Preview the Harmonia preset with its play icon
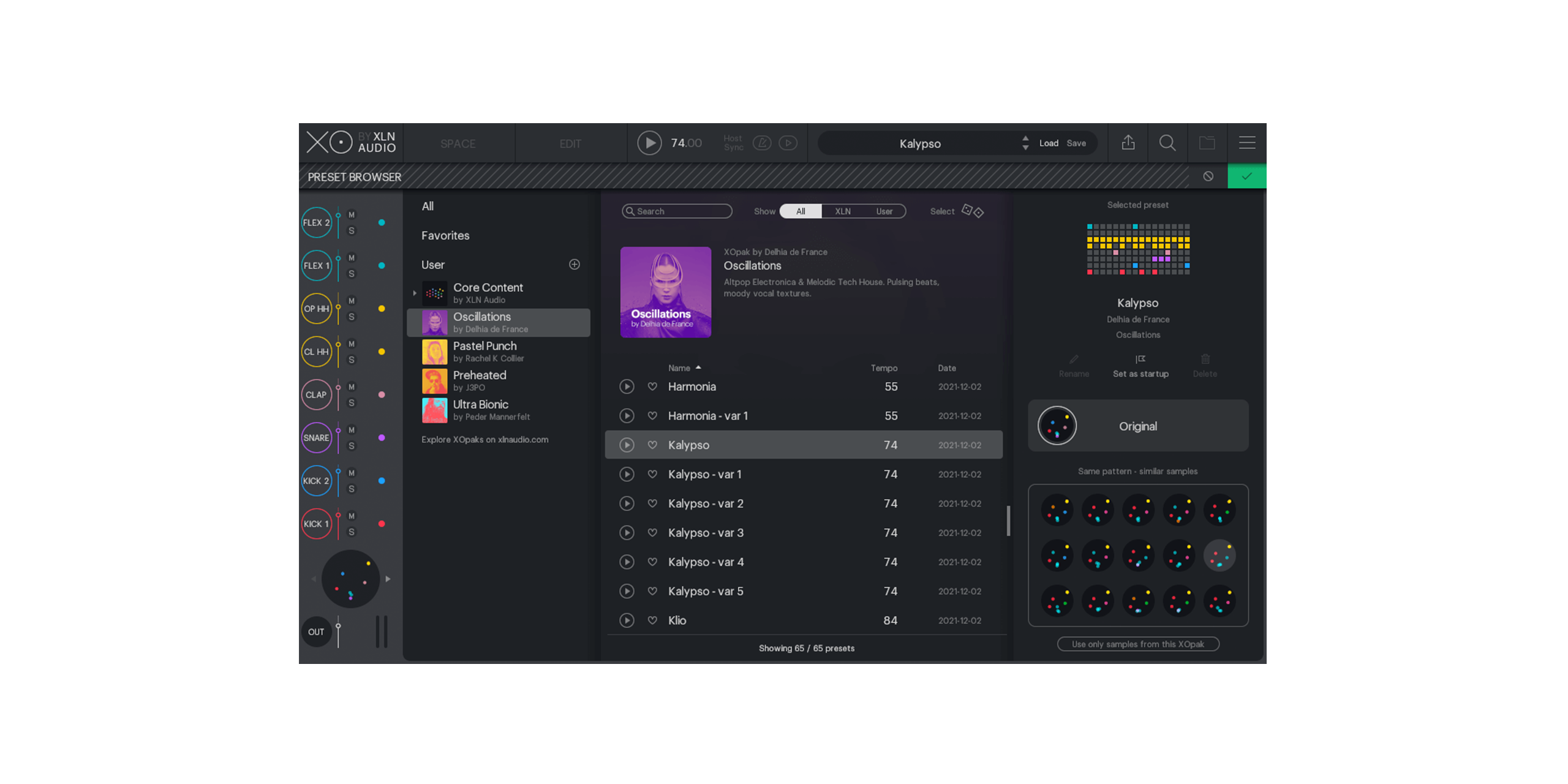Image resolution: width=1568 pixels, height=784 pixels. point(626,386)
